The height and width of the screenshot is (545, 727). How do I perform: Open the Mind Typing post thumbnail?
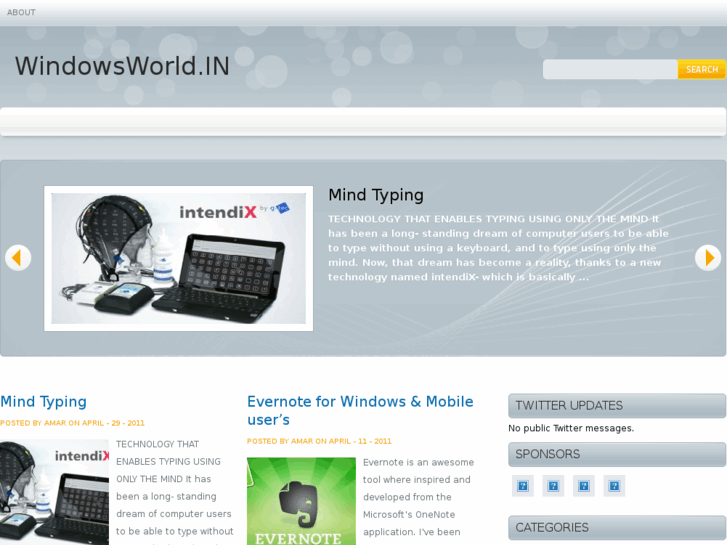(54, 492)
